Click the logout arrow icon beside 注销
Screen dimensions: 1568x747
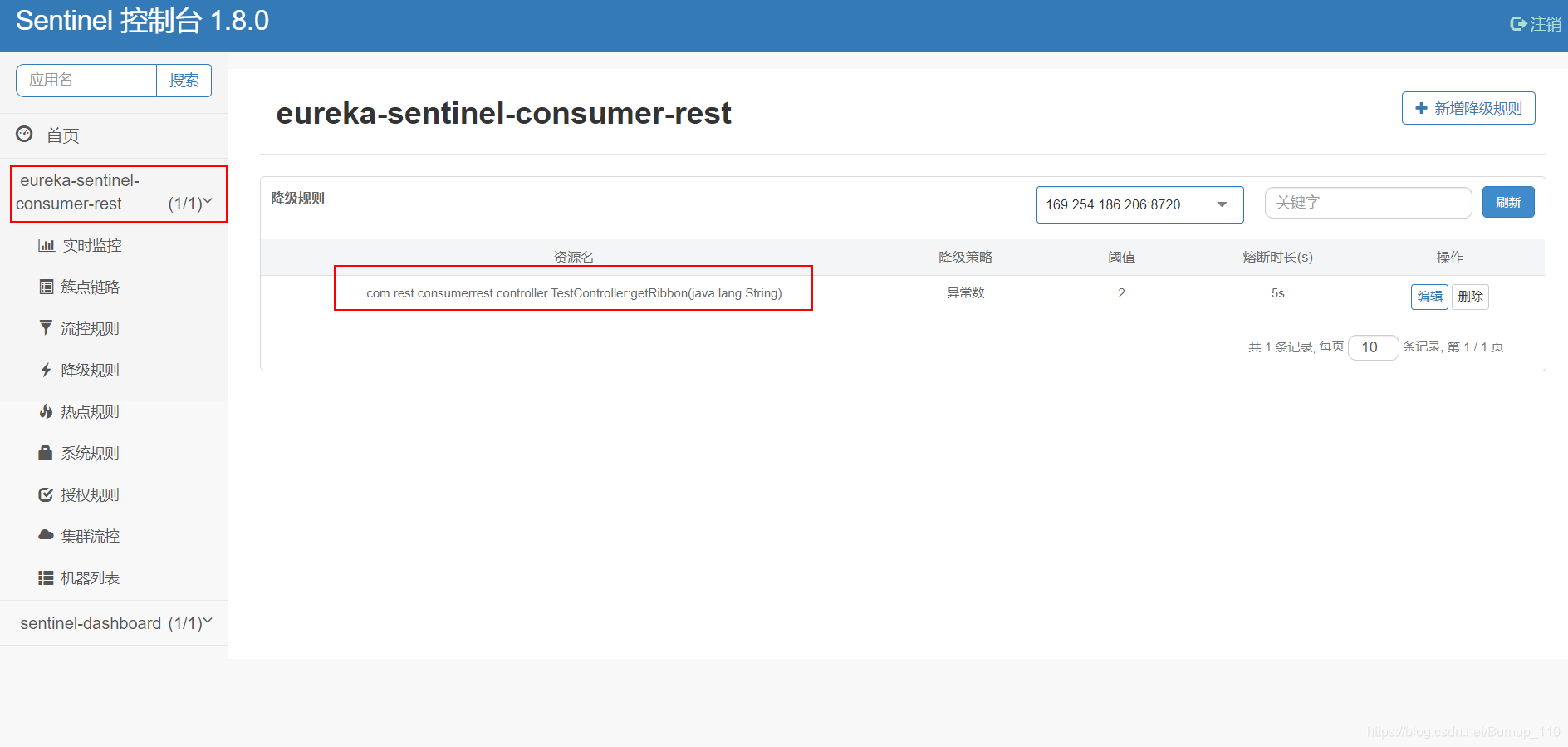click(x=1519, y=24)
